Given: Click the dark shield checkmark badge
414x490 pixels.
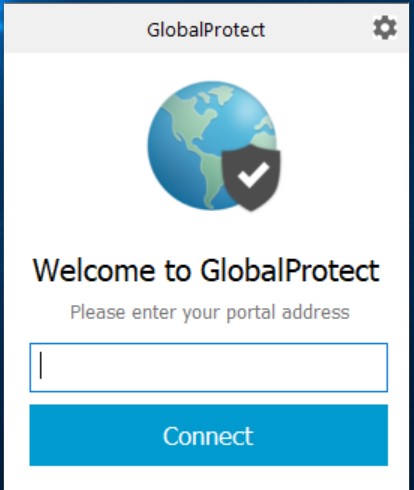Looking at the screenshot, I should tap(251, 177).
